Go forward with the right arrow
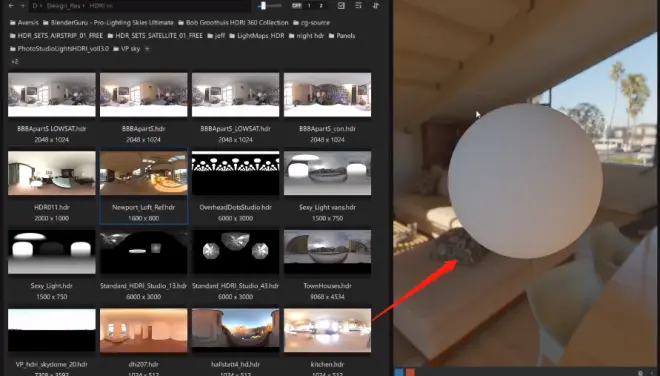This screenshot has width=660, height=376. pyautogui.click(x=23, y=6)
